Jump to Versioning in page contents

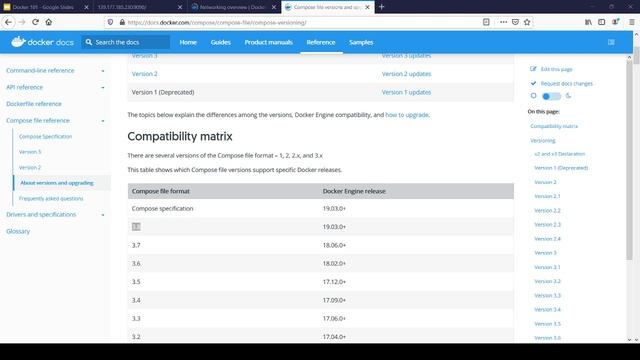click(542, 140)
